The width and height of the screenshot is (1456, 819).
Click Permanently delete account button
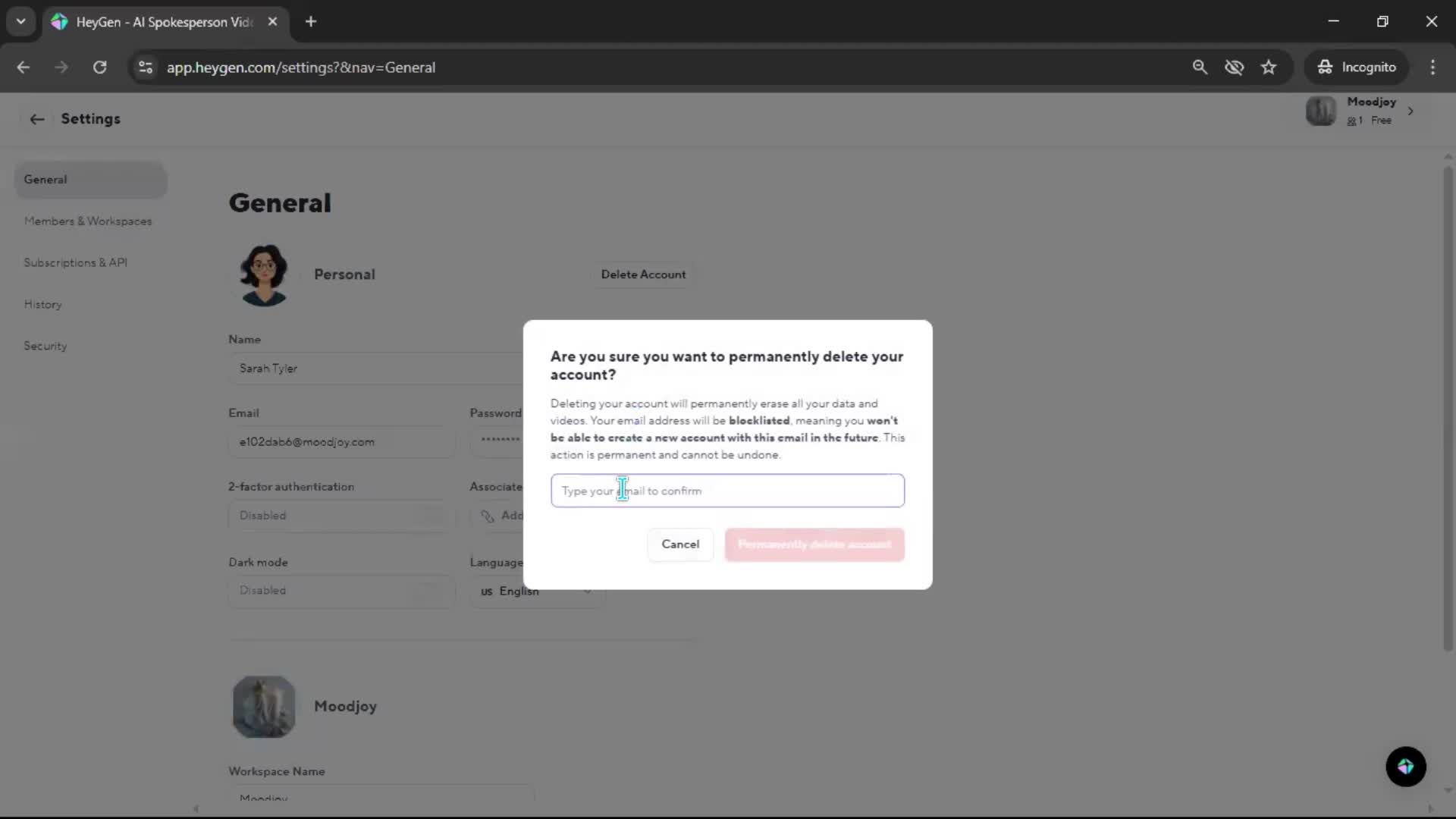814,544
